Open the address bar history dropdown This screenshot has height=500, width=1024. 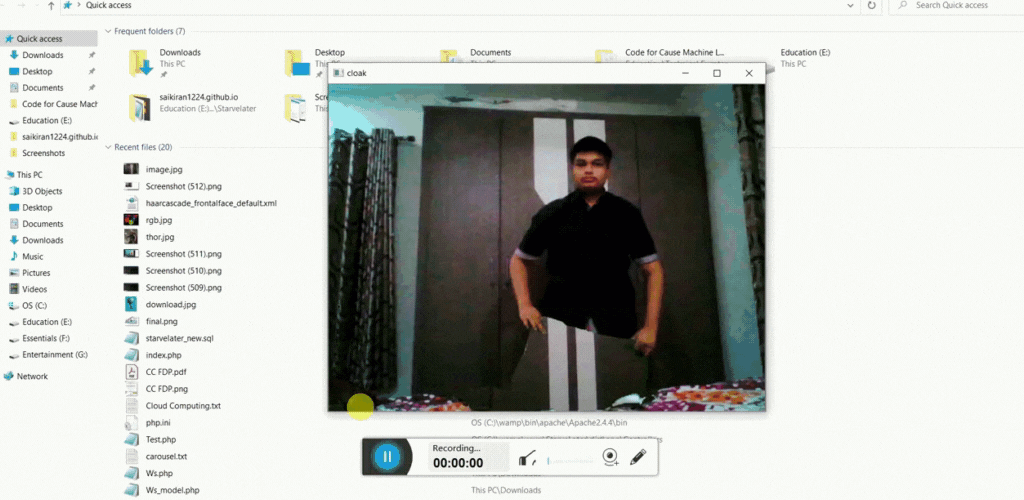click(x=849, y=5)
